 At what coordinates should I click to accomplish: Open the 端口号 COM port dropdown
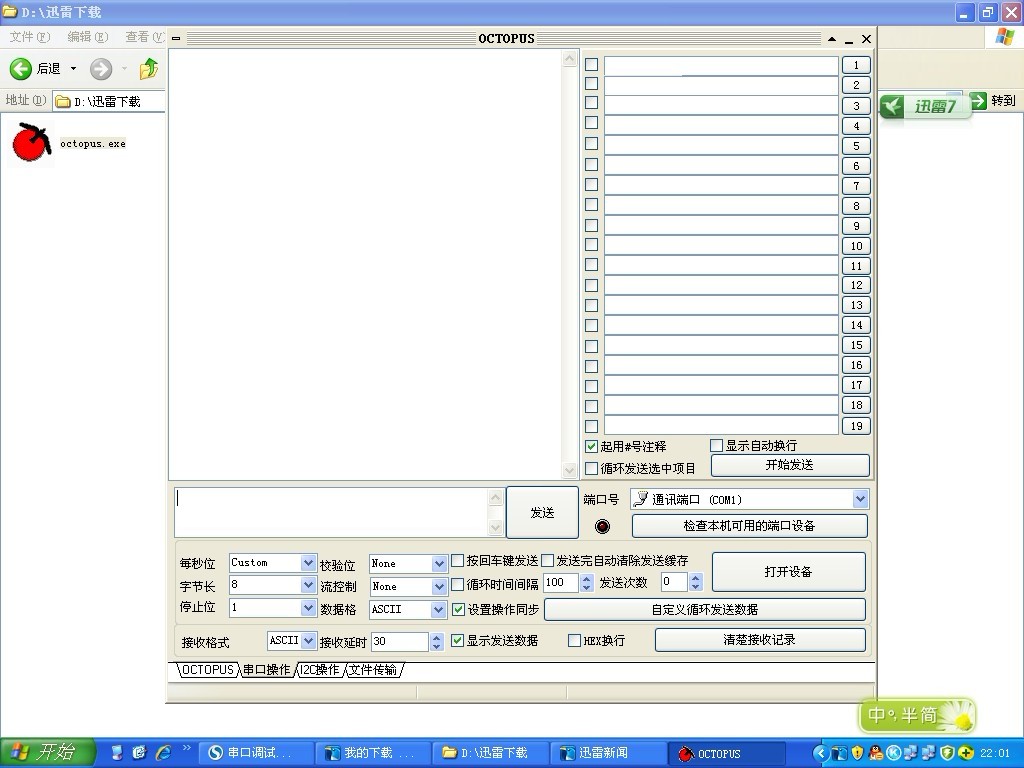(860, 499)
